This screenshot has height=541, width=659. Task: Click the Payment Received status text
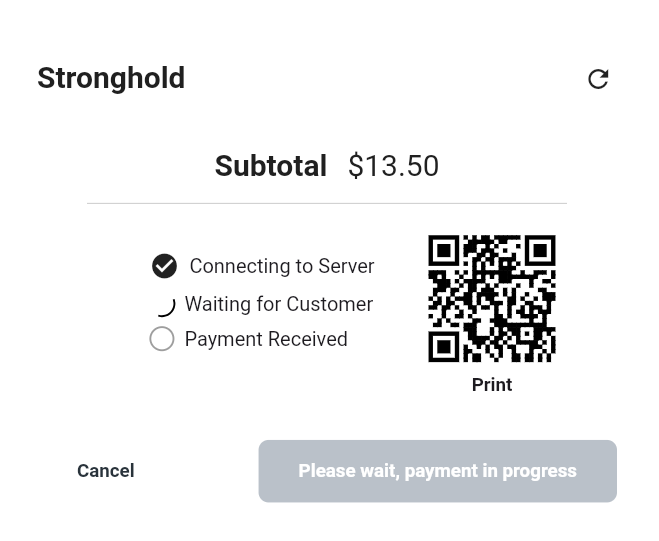(x=266, y=339)
